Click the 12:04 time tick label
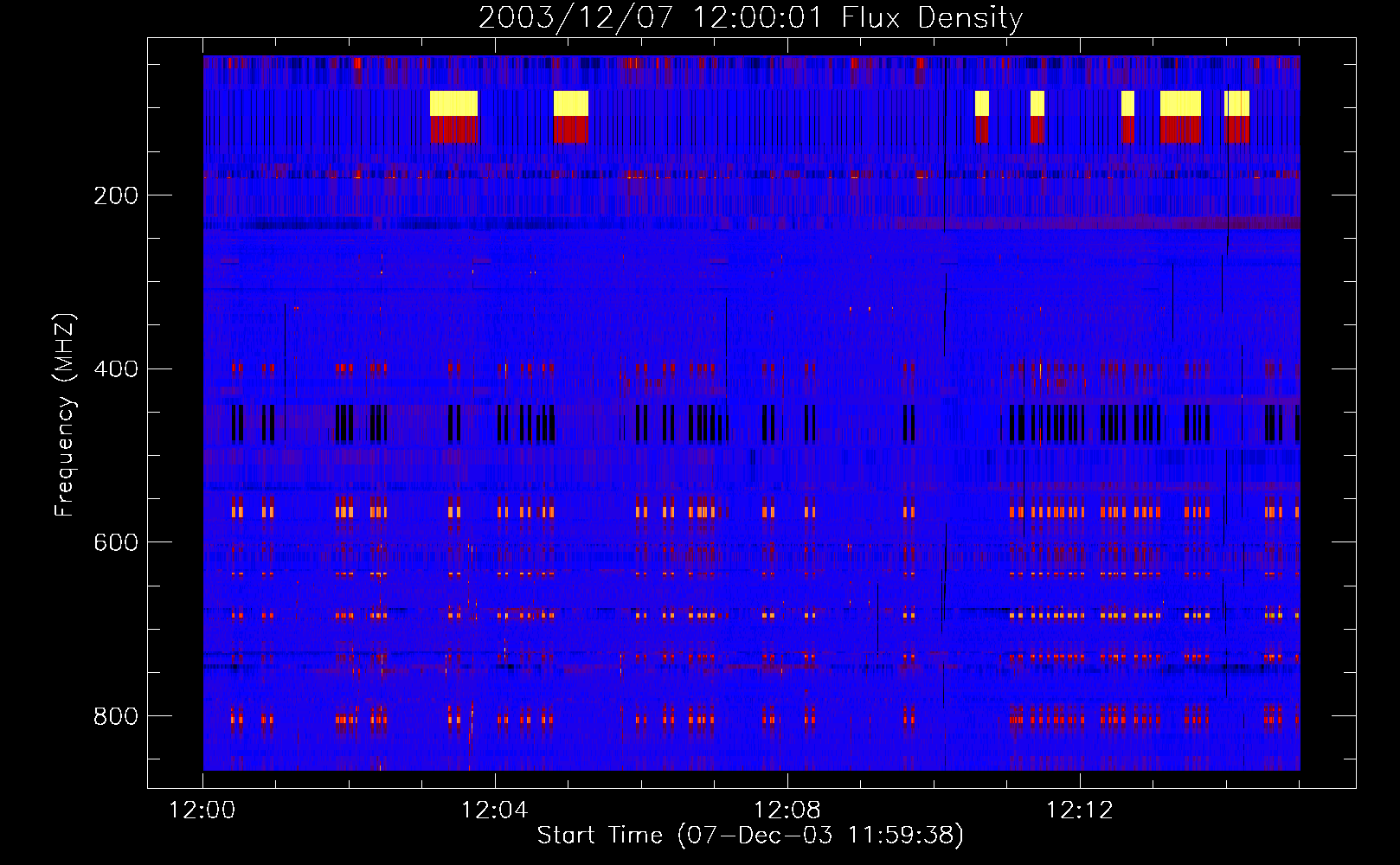The height and width of the screenshot is (865, 1400). [x=495, y=811]
